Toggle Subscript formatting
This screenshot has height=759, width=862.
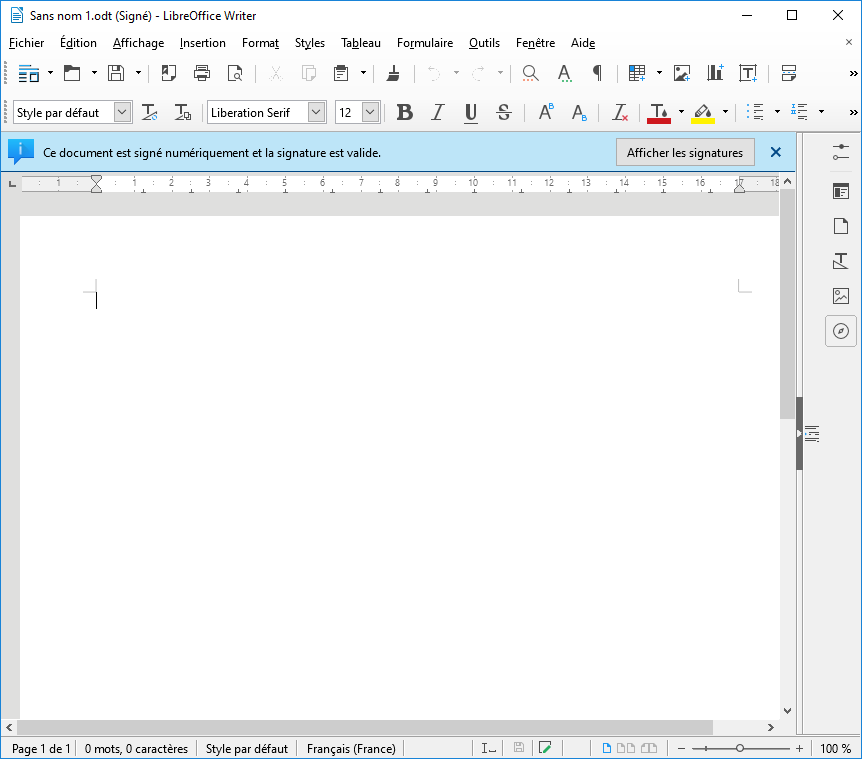point(579,112)
